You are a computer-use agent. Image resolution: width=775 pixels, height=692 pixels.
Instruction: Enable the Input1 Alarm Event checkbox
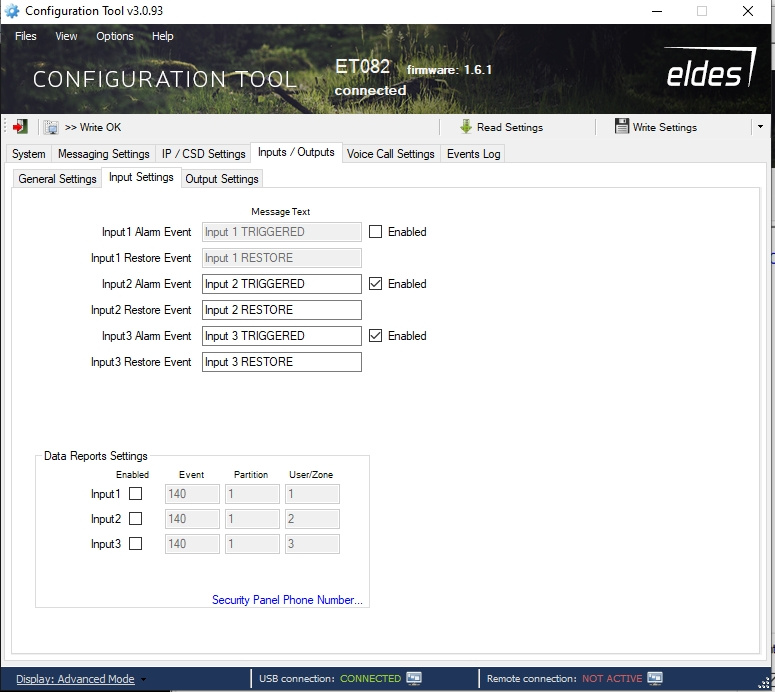tap(376, 232)
